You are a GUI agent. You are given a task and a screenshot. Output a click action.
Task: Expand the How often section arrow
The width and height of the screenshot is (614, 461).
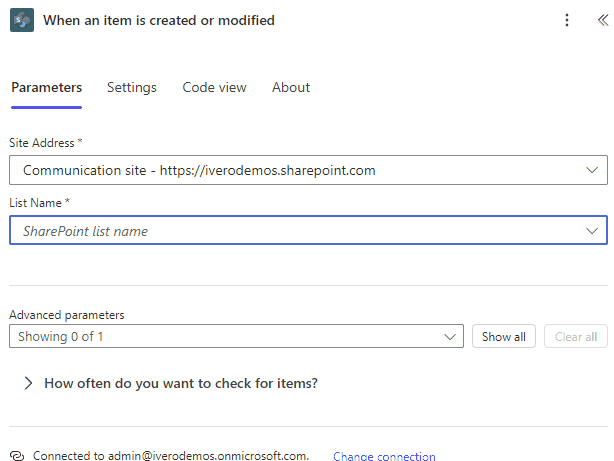(x=28, y=383)
